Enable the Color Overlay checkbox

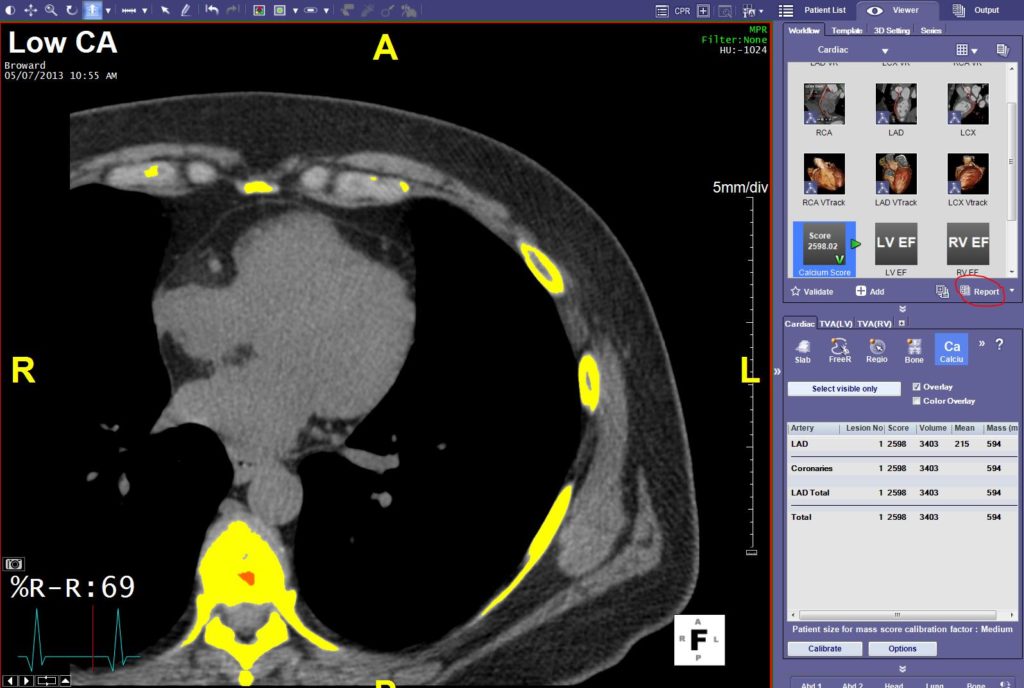[x=916, y=401]
